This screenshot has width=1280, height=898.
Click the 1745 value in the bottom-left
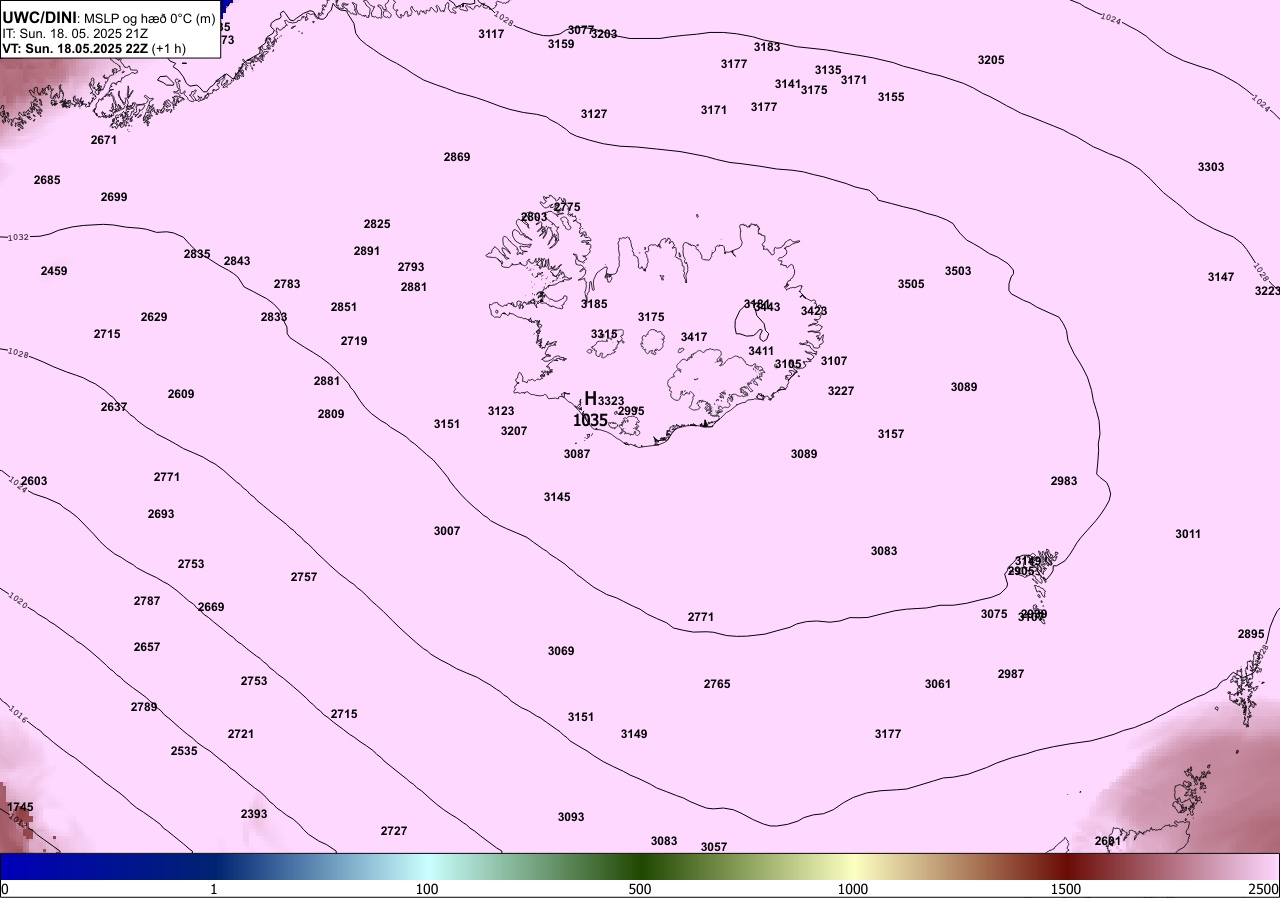[20, 807]
